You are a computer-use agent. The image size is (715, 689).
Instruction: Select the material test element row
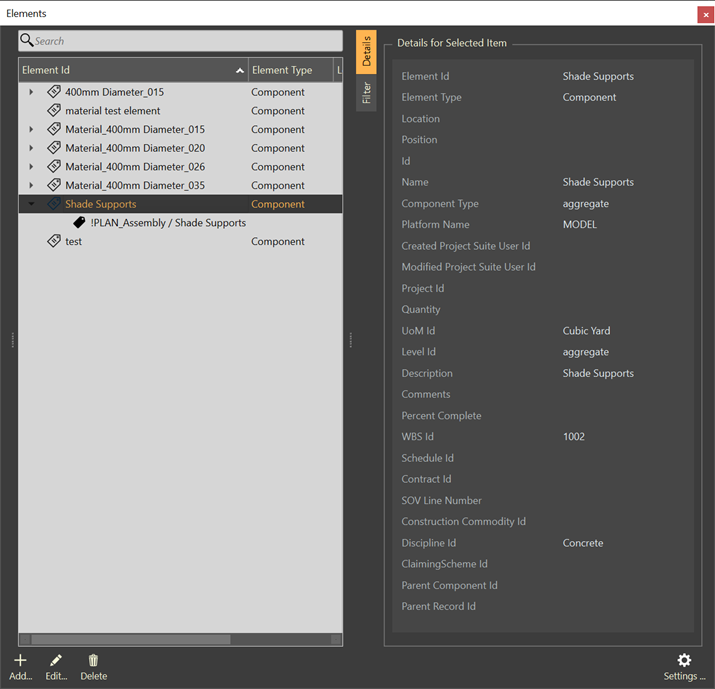[x=112, y=111]
